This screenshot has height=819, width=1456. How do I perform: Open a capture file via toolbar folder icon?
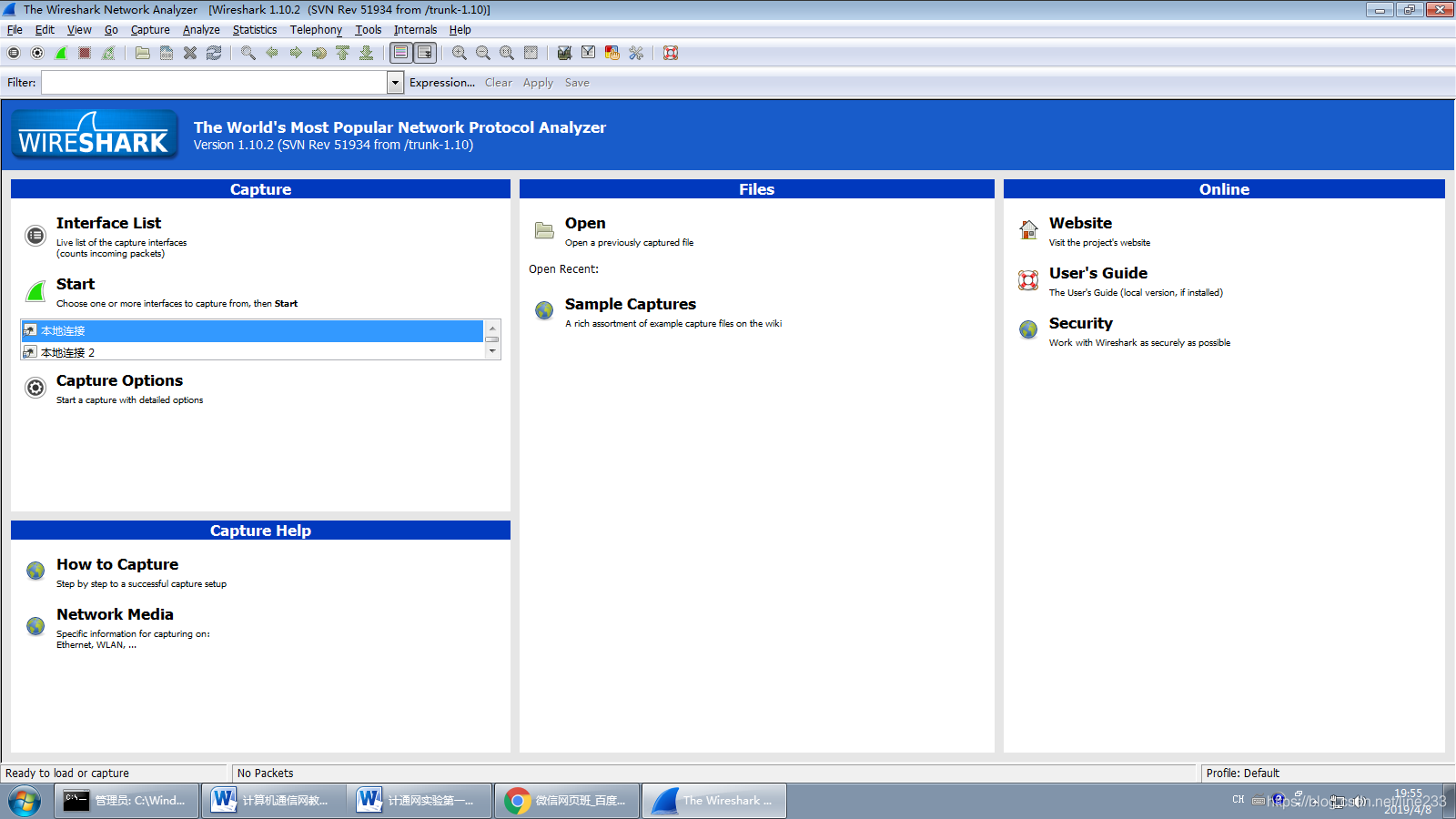click(x=143, y=53)
